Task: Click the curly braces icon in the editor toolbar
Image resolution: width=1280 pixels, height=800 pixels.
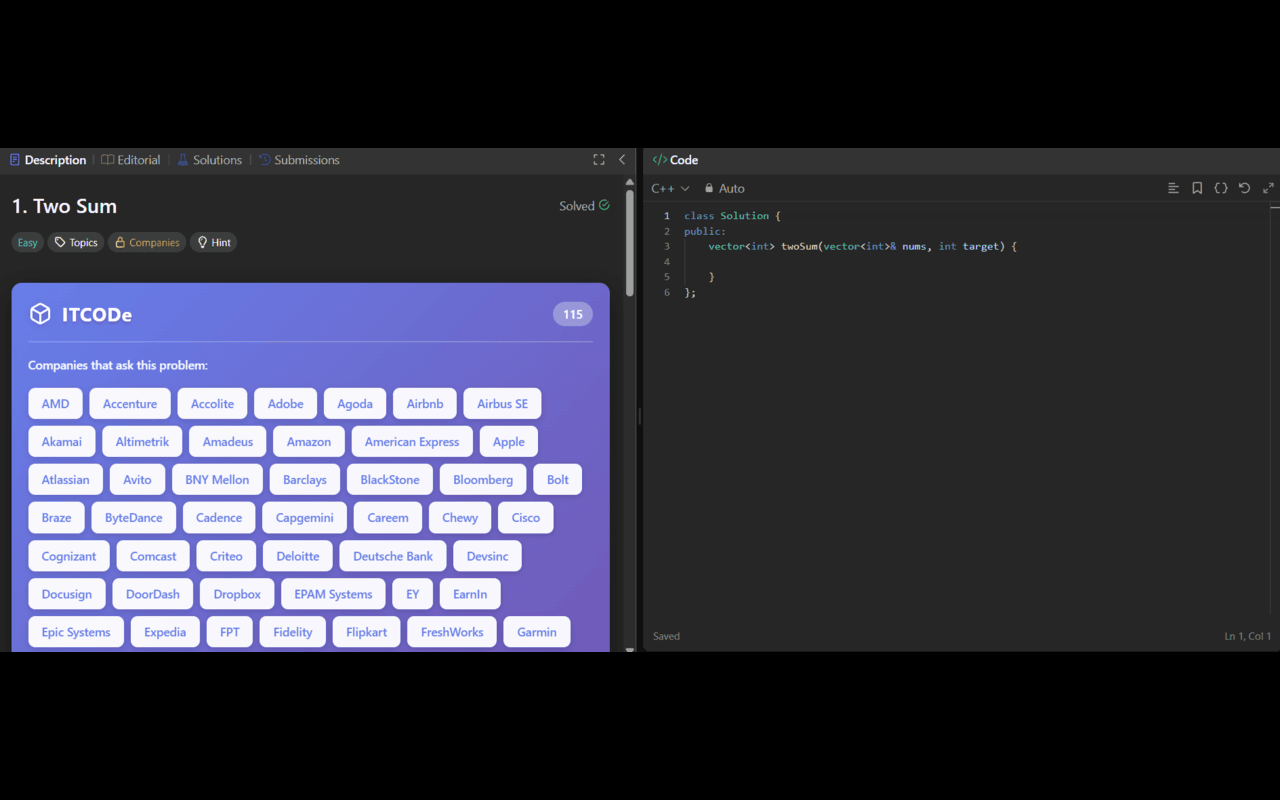Action: (x=1221, y=188)
